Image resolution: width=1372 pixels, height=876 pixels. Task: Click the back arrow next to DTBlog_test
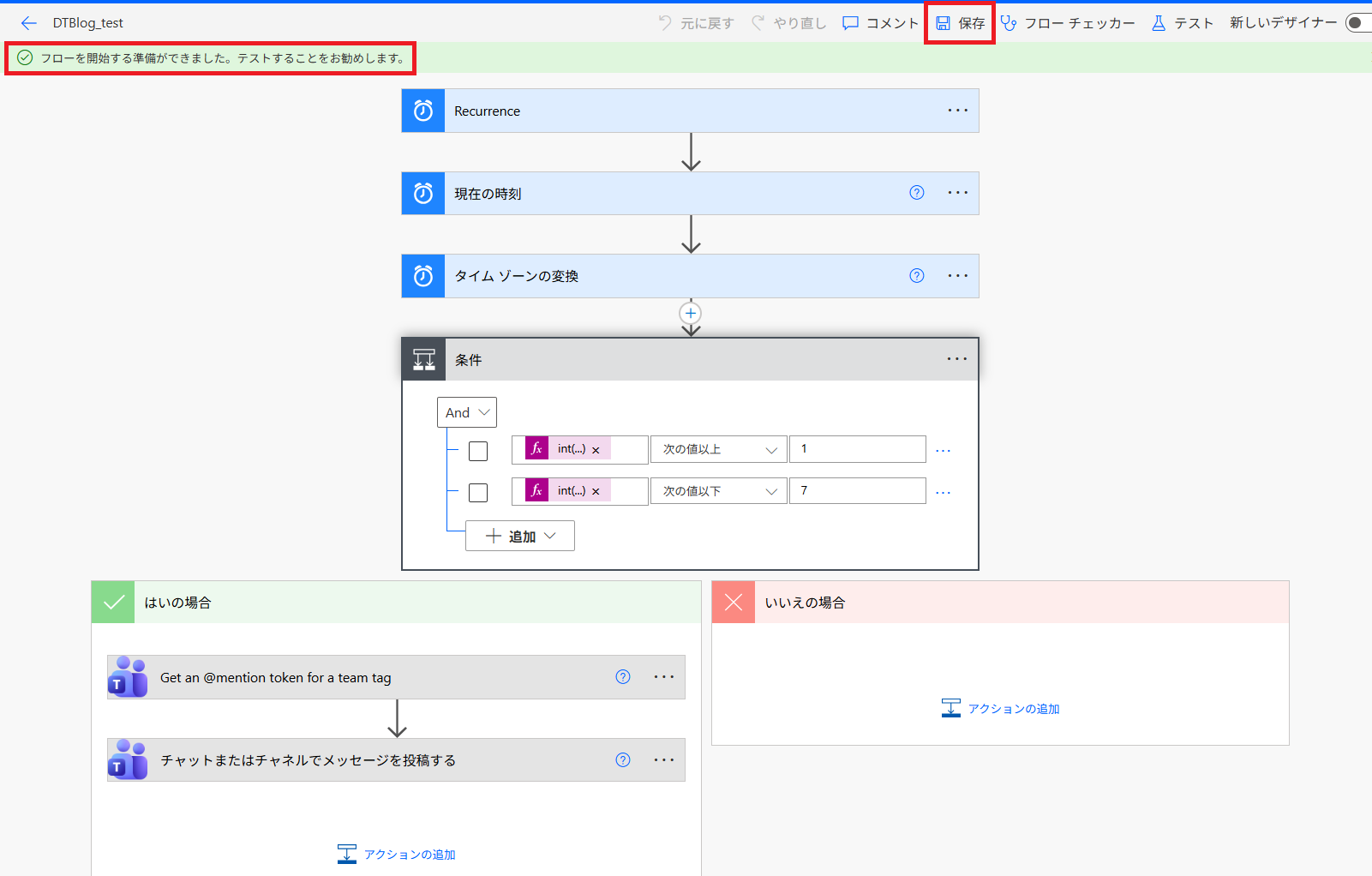(x=28, y=23)
